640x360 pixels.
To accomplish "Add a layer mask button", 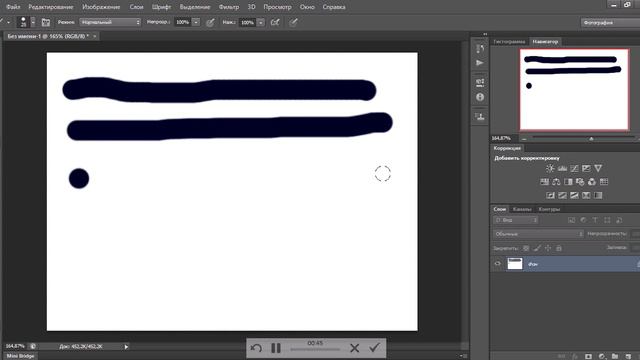I will coord(588,356).
